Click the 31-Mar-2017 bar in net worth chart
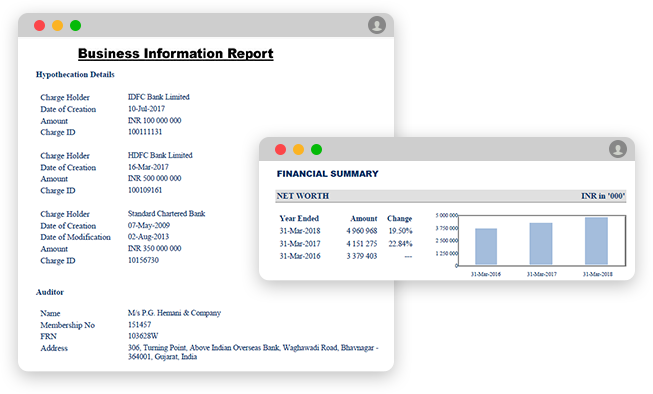The height and width of the screenshot is (394, 653). pos(541,244)
